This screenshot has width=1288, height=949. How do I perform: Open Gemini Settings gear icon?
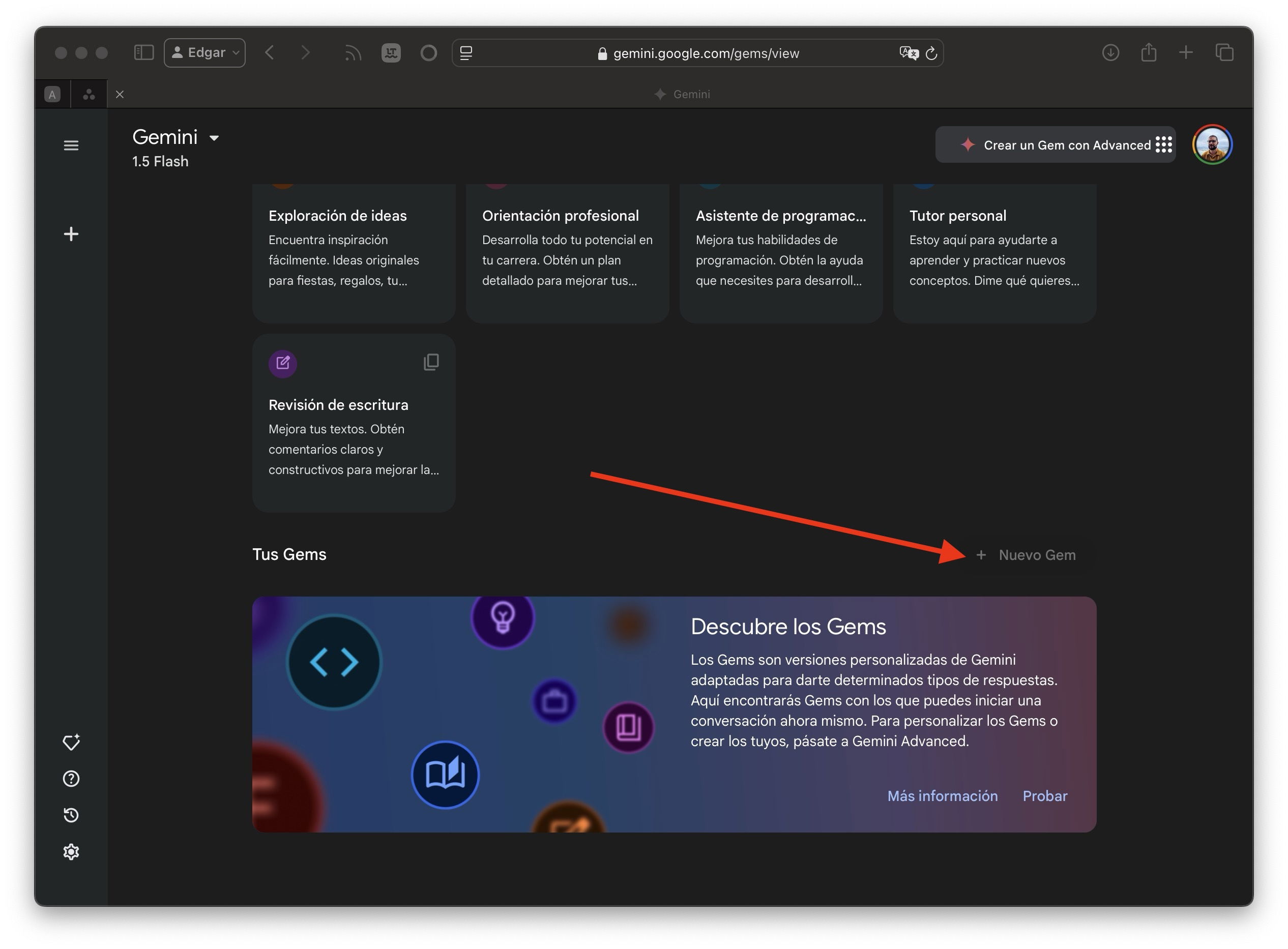pyautogui.click(x=71, y=851)
